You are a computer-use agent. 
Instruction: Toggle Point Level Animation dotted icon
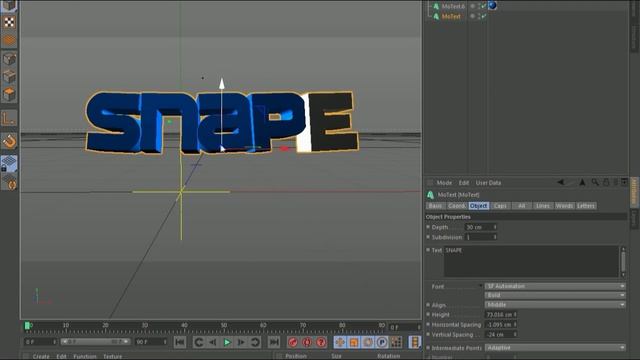coord(396,342)
